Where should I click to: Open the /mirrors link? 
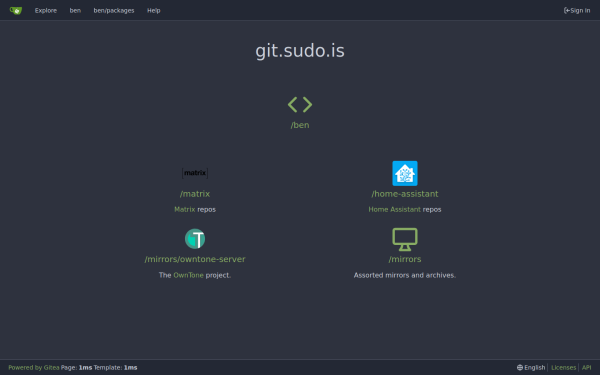(x=405, y=259)
